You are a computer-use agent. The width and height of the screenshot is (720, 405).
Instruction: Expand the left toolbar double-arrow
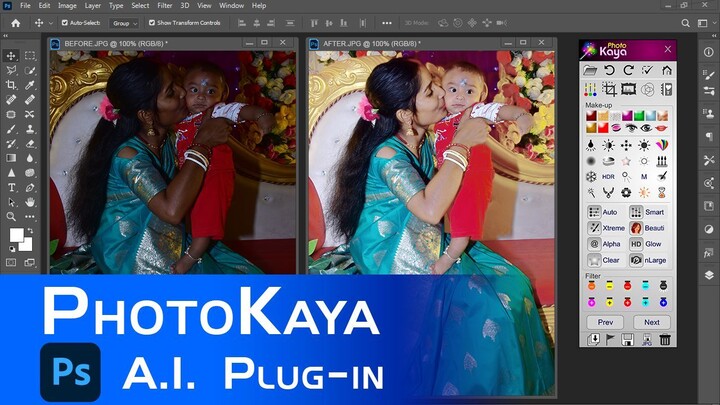click(x=6, y=36)
